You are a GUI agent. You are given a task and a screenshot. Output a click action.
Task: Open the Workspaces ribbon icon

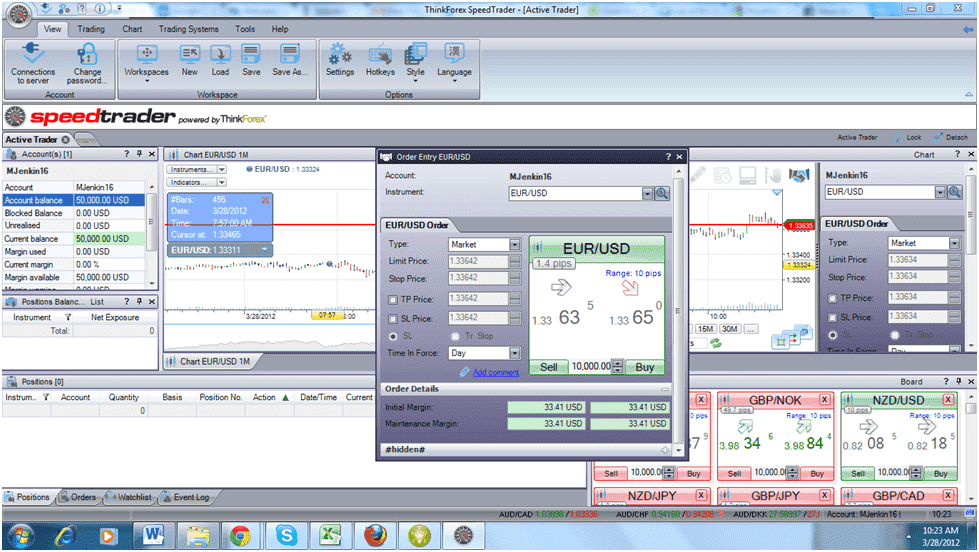tap(146, 55)
